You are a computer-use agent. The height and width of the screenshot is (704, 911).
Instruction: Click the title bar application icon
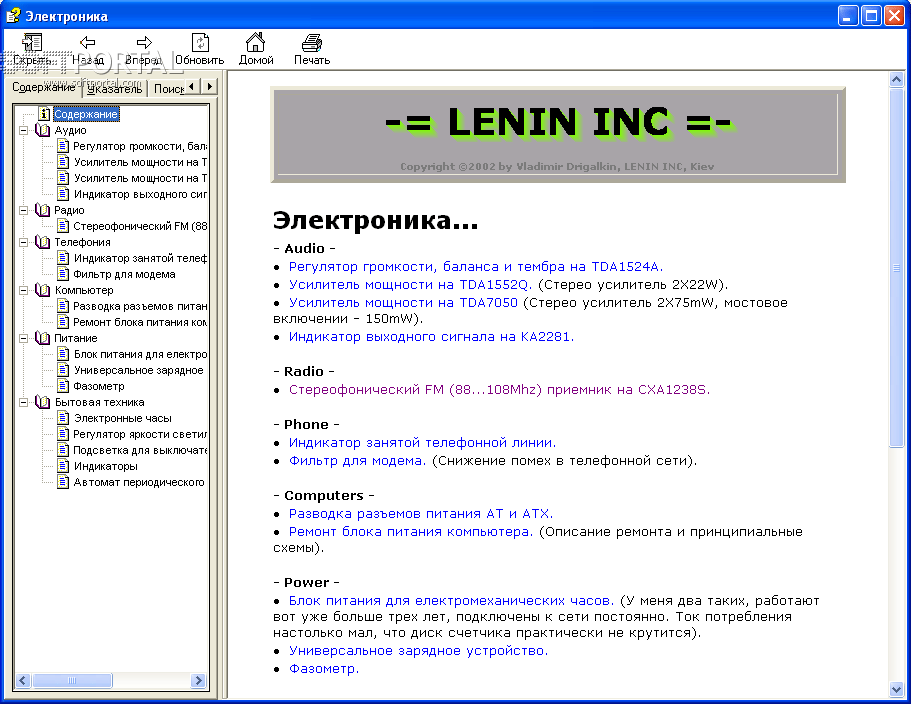coord(13,16)
